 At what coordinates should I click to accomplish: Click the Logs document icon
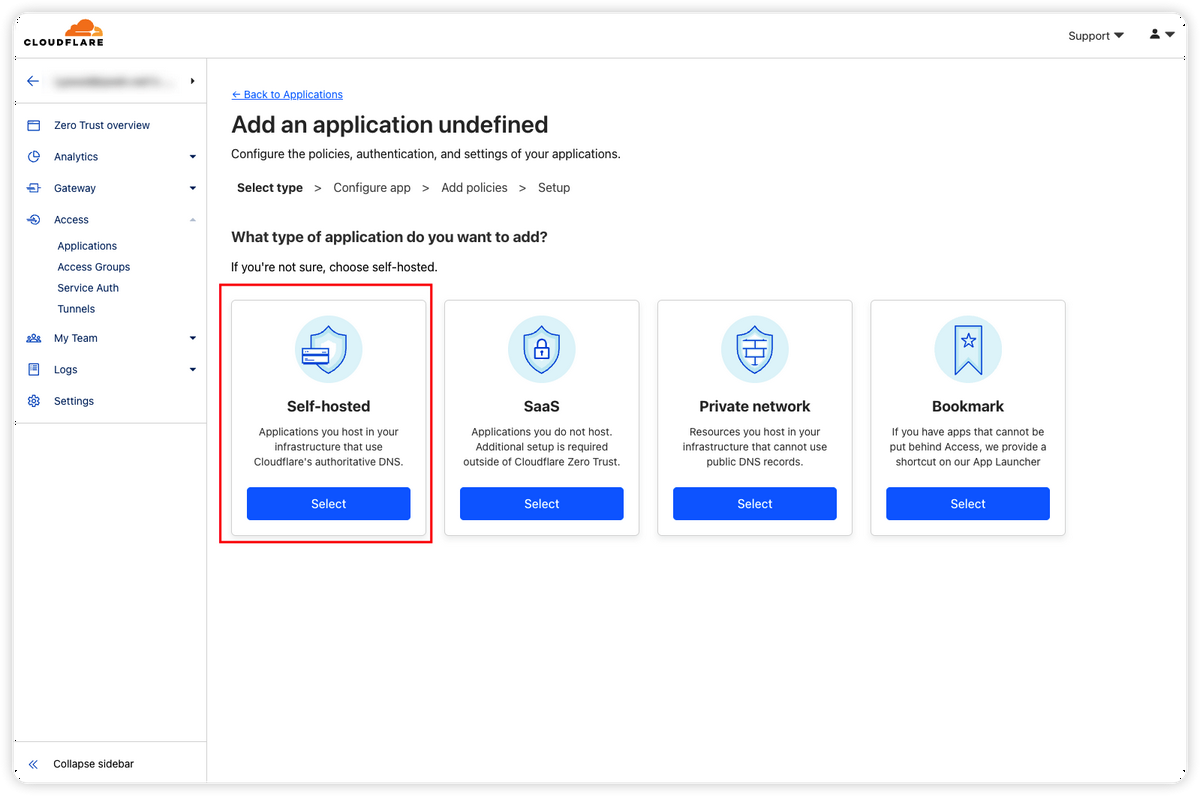pos(34,369)
